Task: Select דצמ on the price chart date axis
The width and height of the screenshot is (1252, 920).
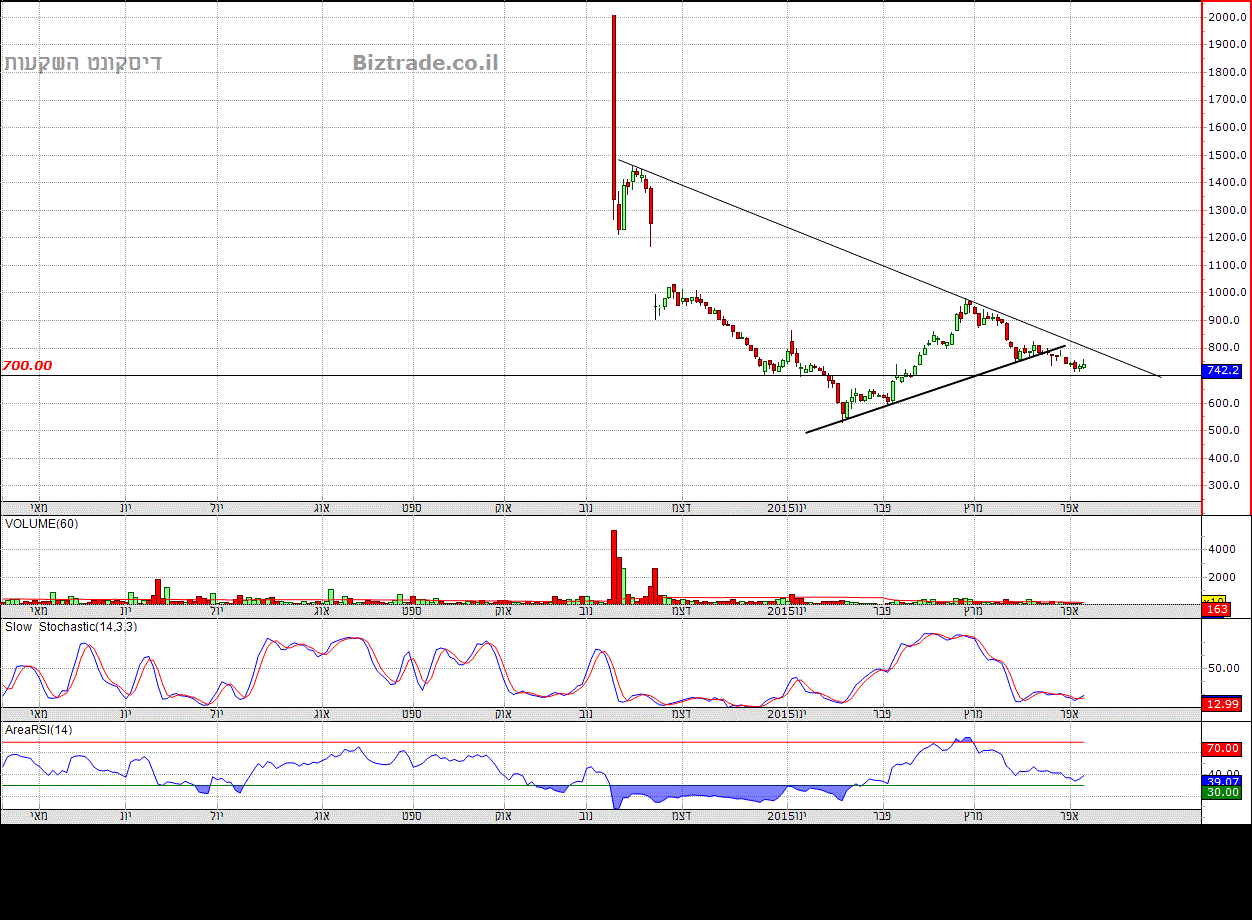Action: pyautogui.click(x=681, y=508)
